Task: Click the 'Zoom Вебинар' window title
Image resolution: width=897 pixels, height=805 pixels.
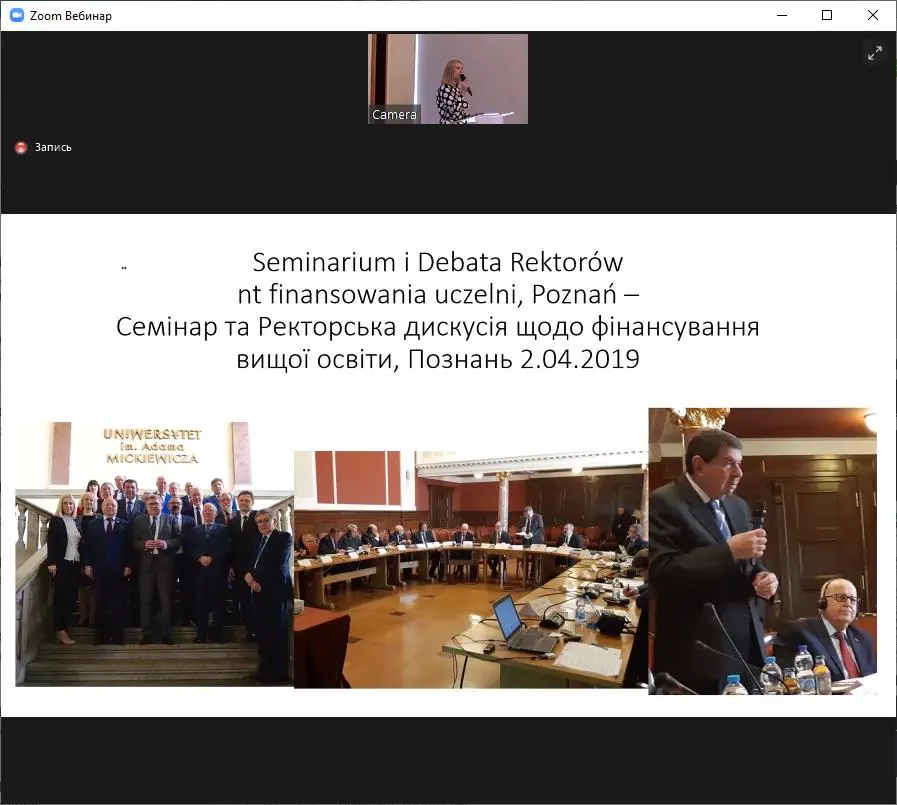Action: coord(71,15)
